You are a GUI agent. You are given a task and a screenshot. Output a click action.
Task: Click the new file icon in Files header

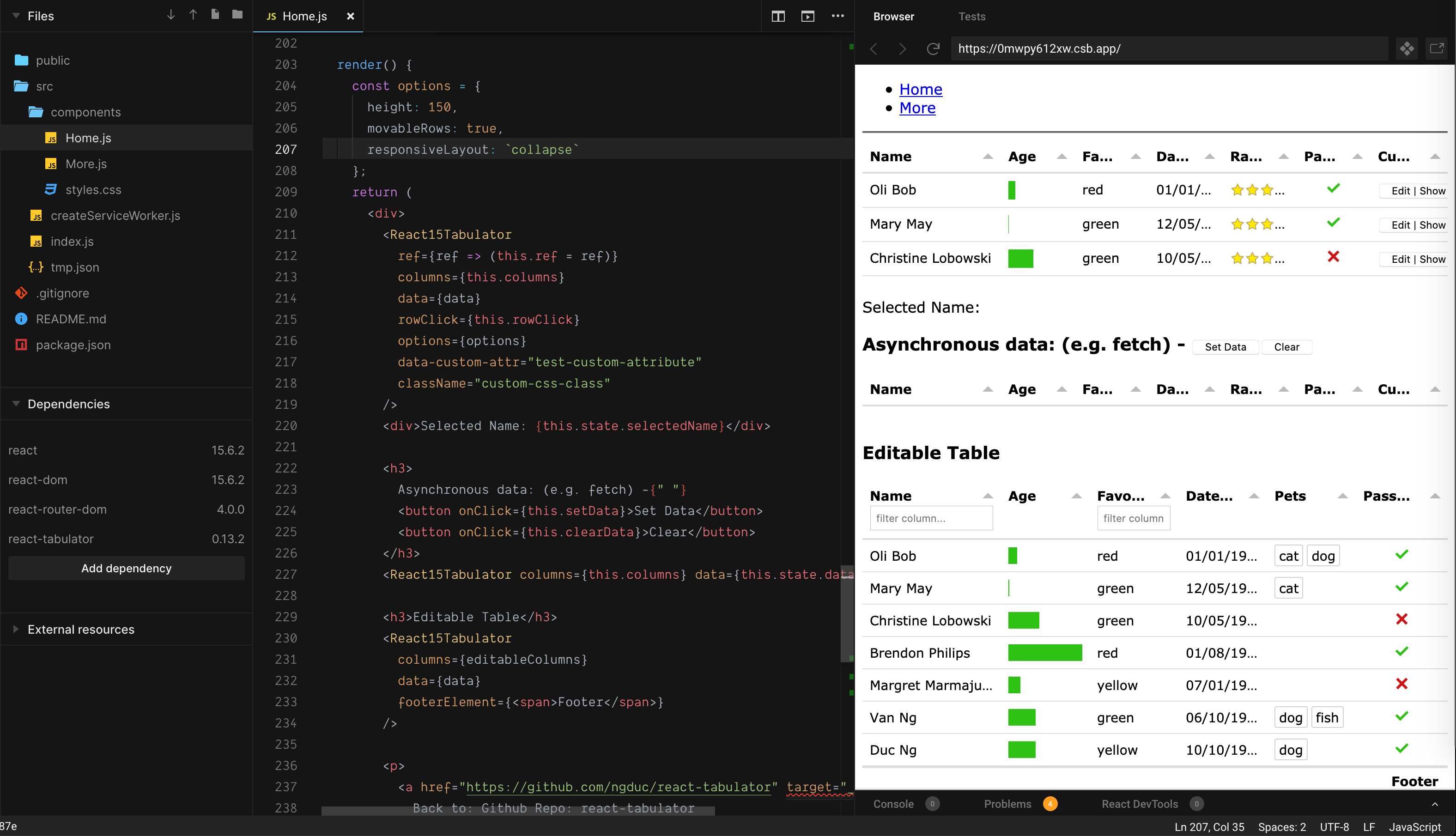click(x=215, y=15)
